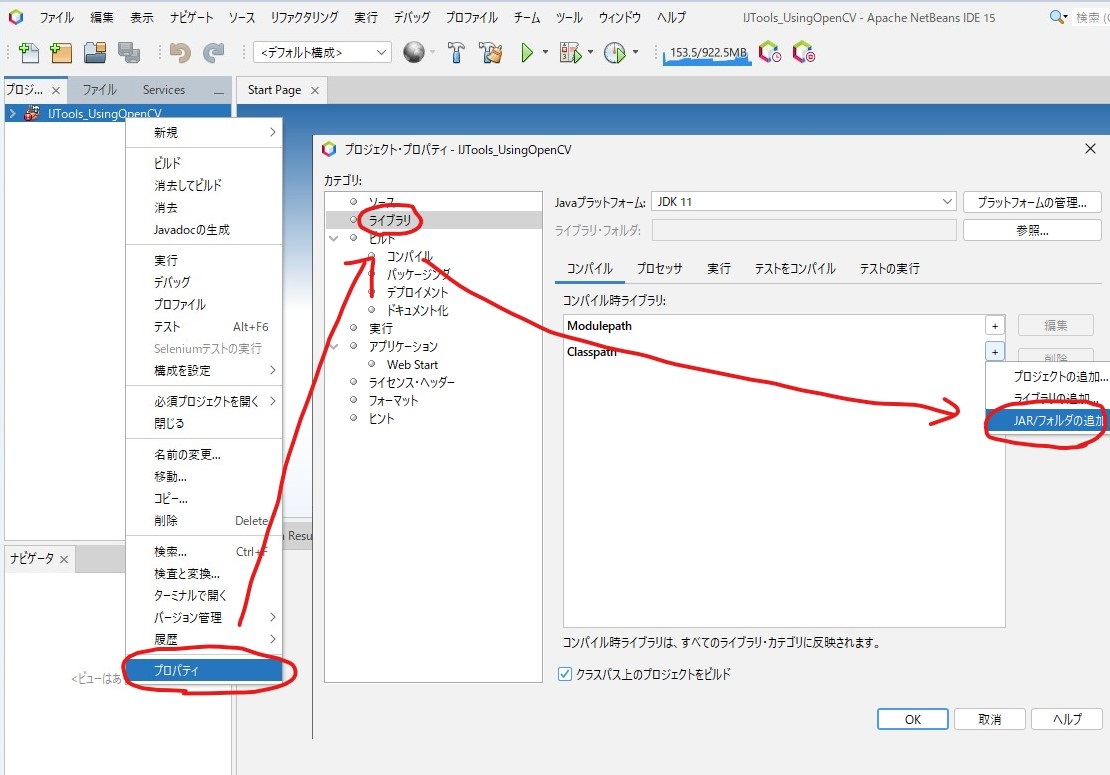Choose プロジェクトの追加 in popup
This screenshot has width=1110, height=775.
click(1048, 377)
